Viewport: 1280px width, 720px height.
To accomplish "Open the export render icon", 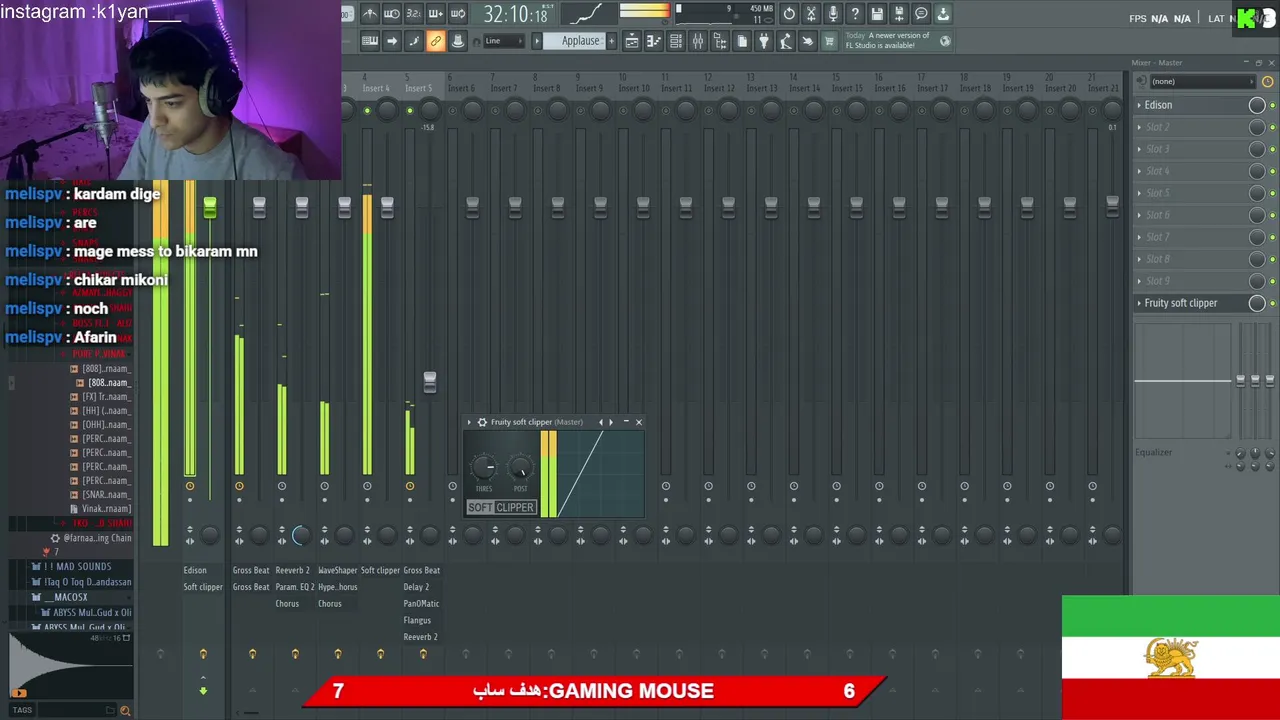I will pyautogui.click(x=943, y=14).
